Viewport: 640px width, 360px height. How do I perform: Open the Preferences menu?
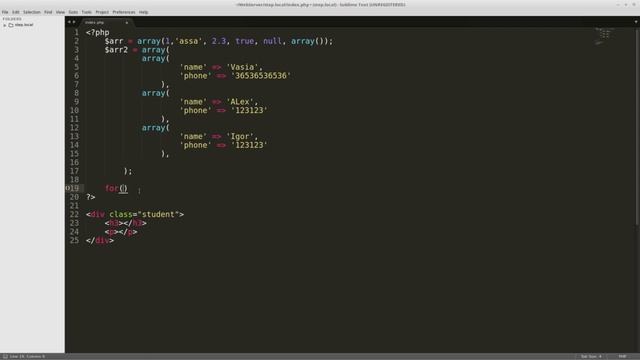pyautogui.click(x=124, y=12)
